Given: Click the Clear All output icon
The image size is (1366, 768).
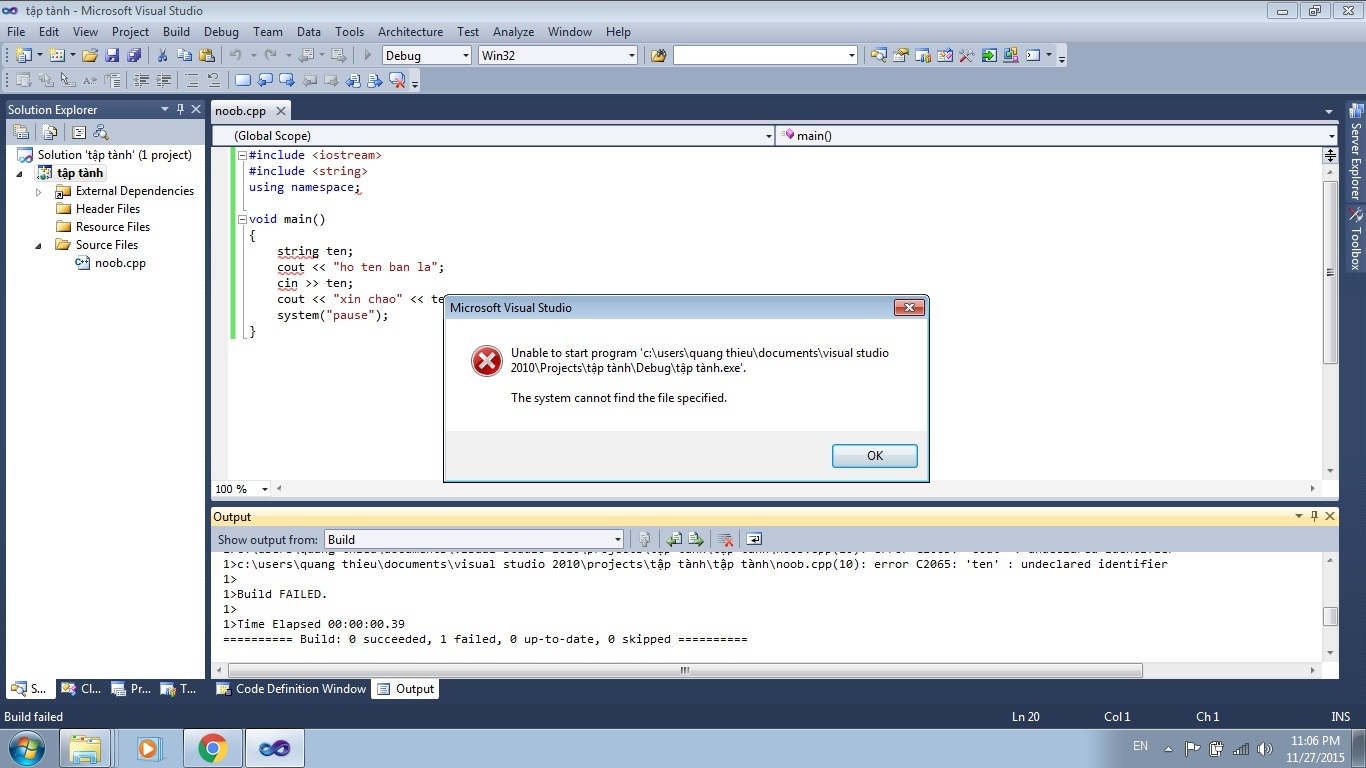Looking at the screenshot, I should tap(726, 540).
